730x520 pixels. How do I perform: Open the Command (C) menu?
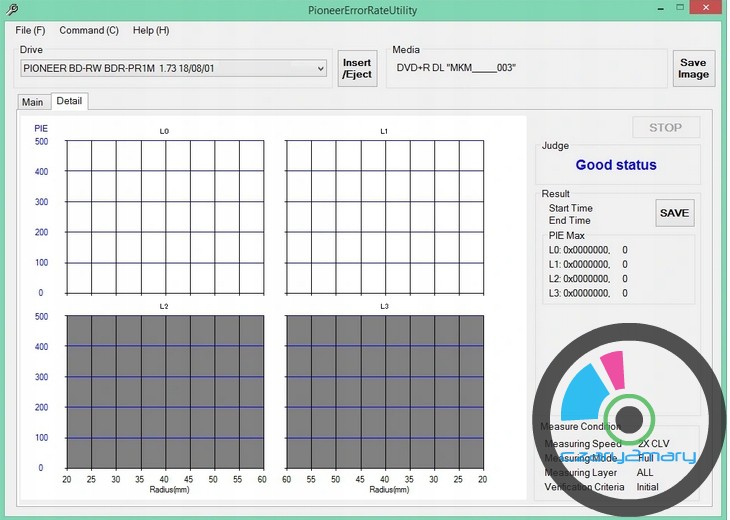point(89,30)
